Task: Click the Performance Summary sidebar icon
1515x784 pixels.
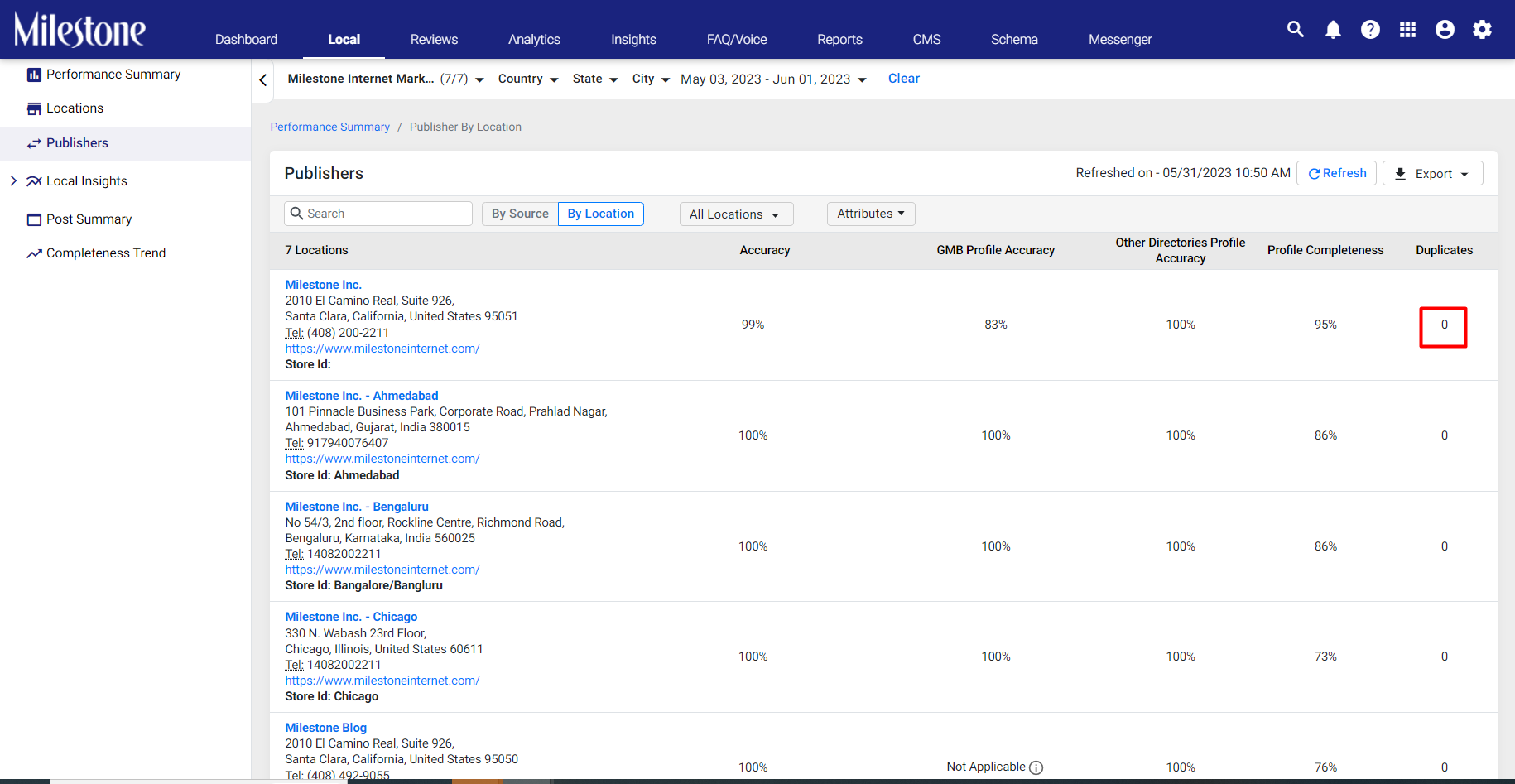Action: 34,75
